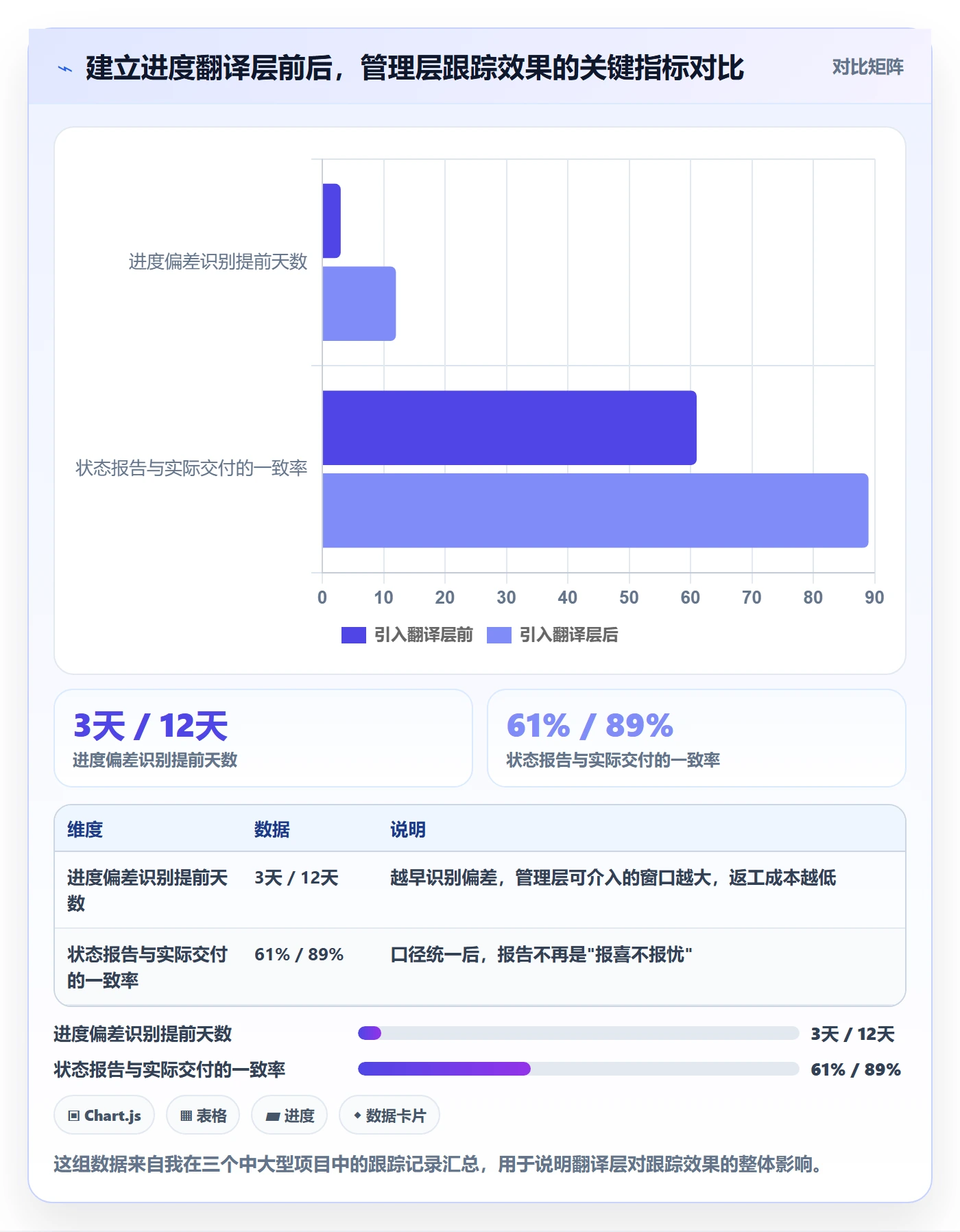Click the card title 建立进度翻译层前后
Screen dimensions: 960x1232
[415, 68]
